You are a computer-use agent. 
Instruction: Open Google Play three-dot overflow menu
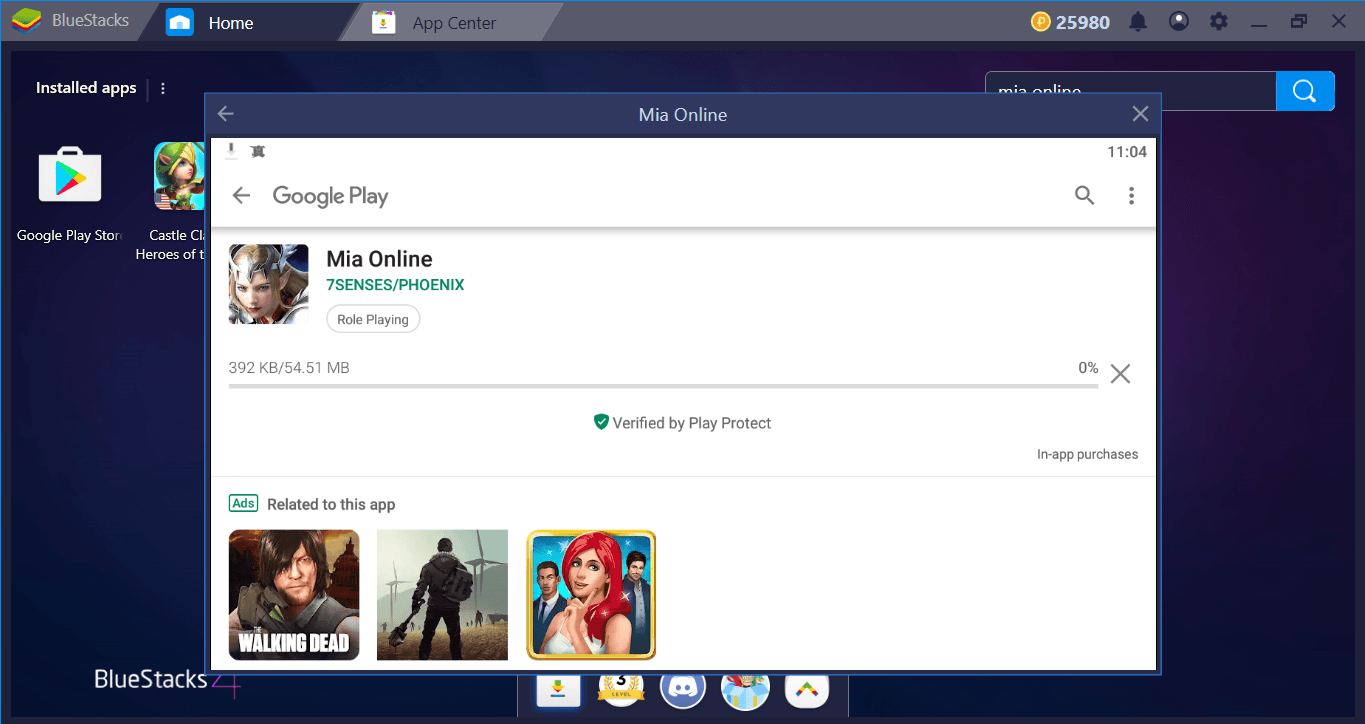[1131, 196]
